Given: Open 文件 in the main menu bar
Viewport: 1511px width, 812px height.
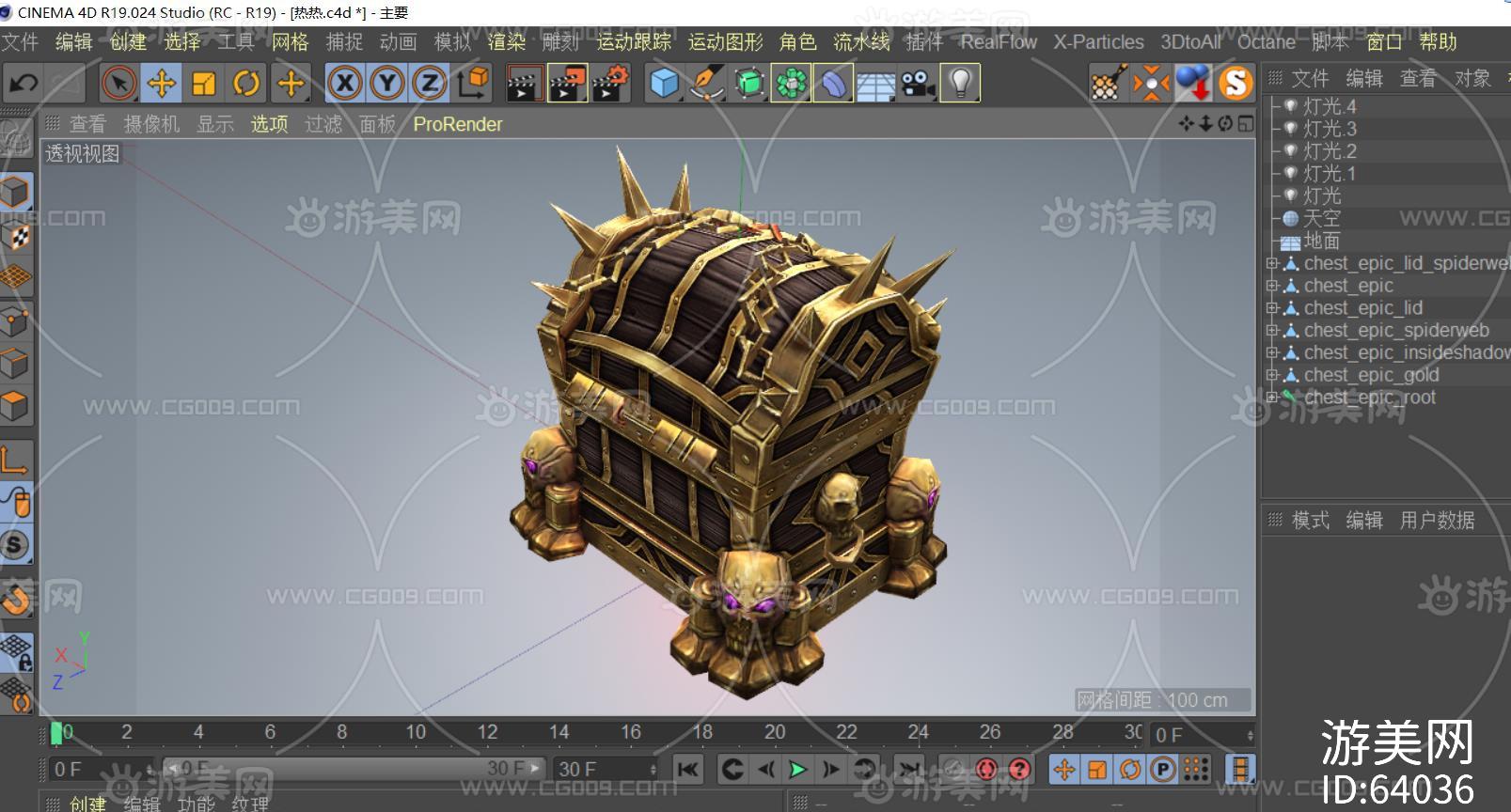Looking at the screenshot, I should 20,41.
